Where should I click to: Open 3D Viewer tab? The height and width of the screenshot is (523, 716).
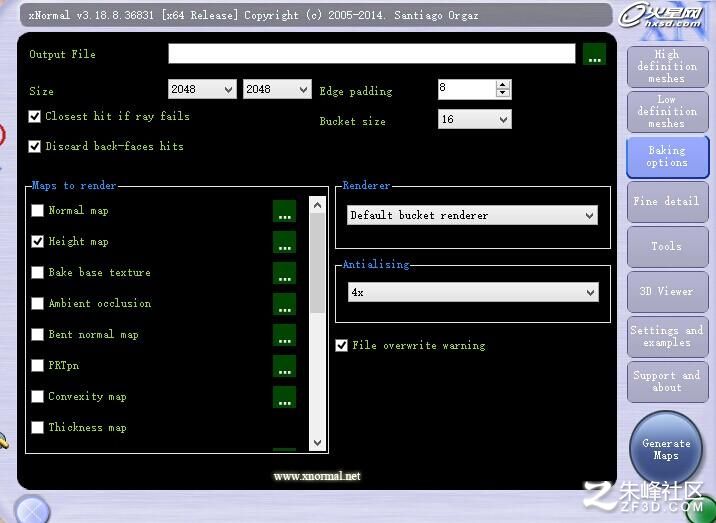pos(667,291)
